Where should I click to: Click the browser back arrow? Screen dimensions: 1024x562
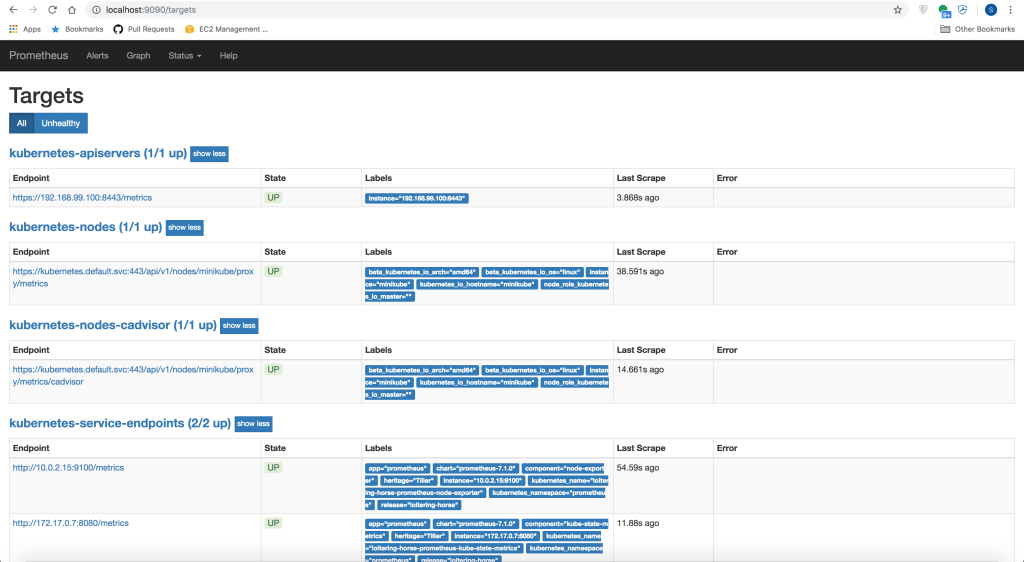click(13, 10)
